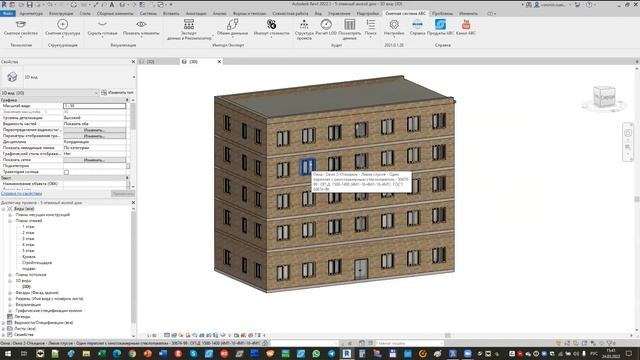Switch to the Управление ribbon tab
This screenshot has height=360, width=640.
click(339, 13)
